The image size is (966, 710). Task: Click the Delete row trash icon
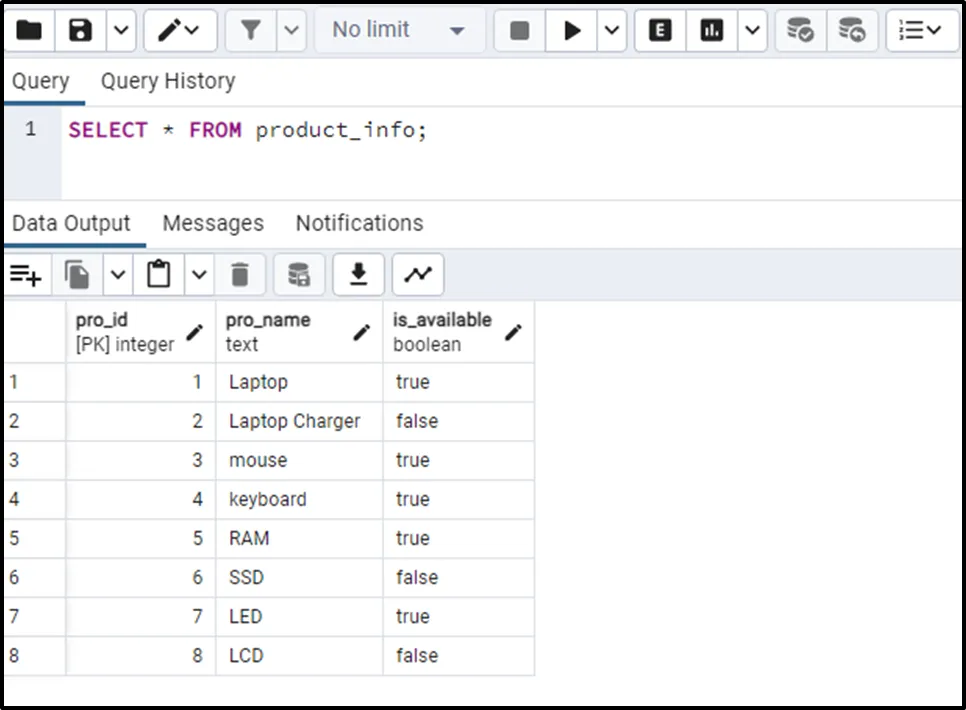click(x=240, y=274)
